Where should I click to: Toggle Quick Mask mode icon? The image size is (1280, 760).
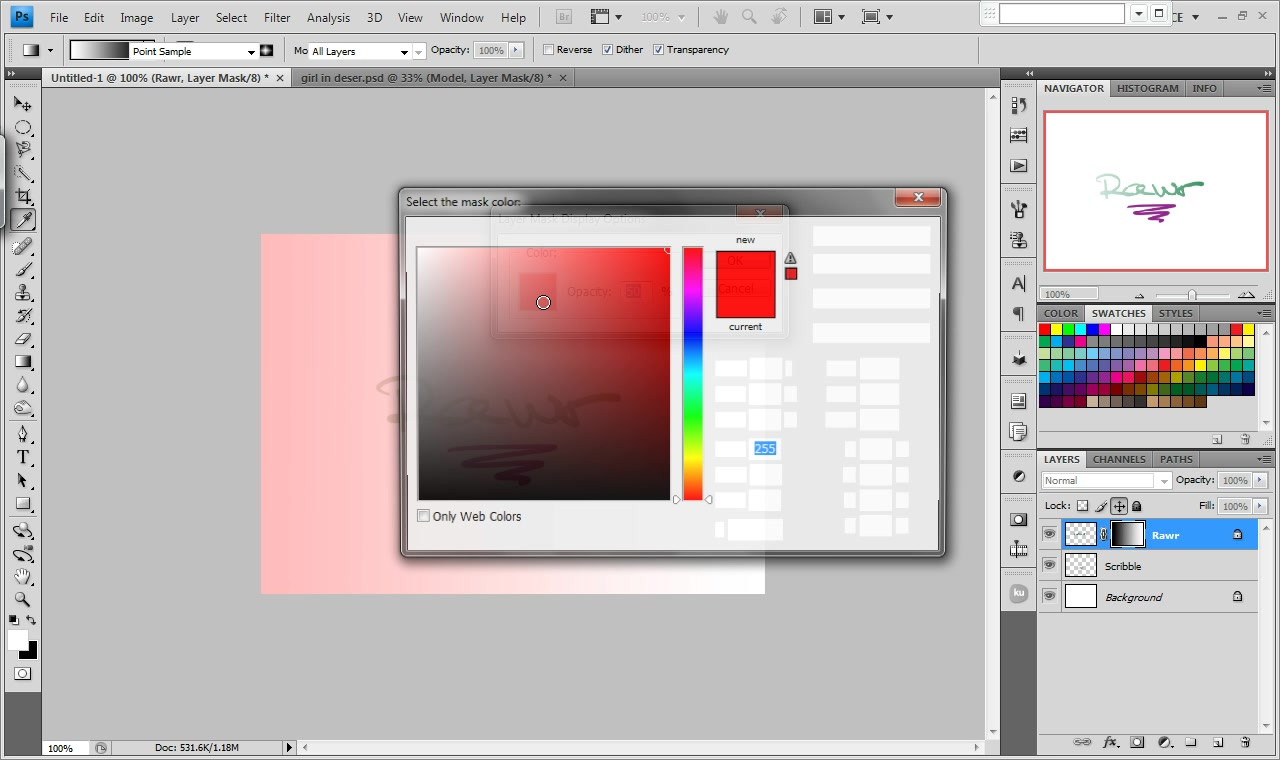click(x=22, y=674)
